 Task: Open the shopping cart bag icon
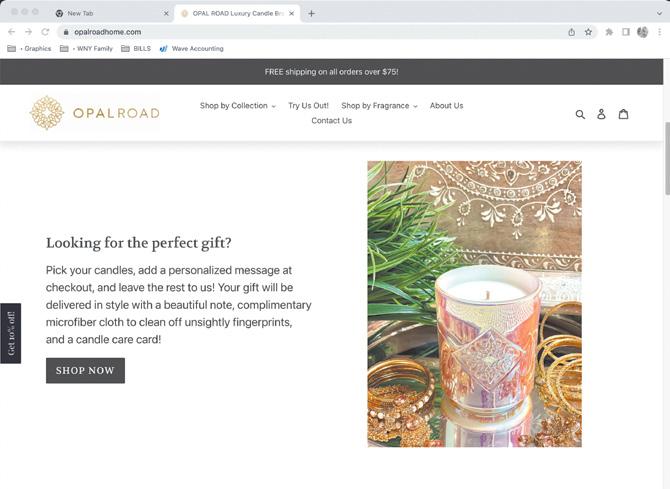pos(623,114)
